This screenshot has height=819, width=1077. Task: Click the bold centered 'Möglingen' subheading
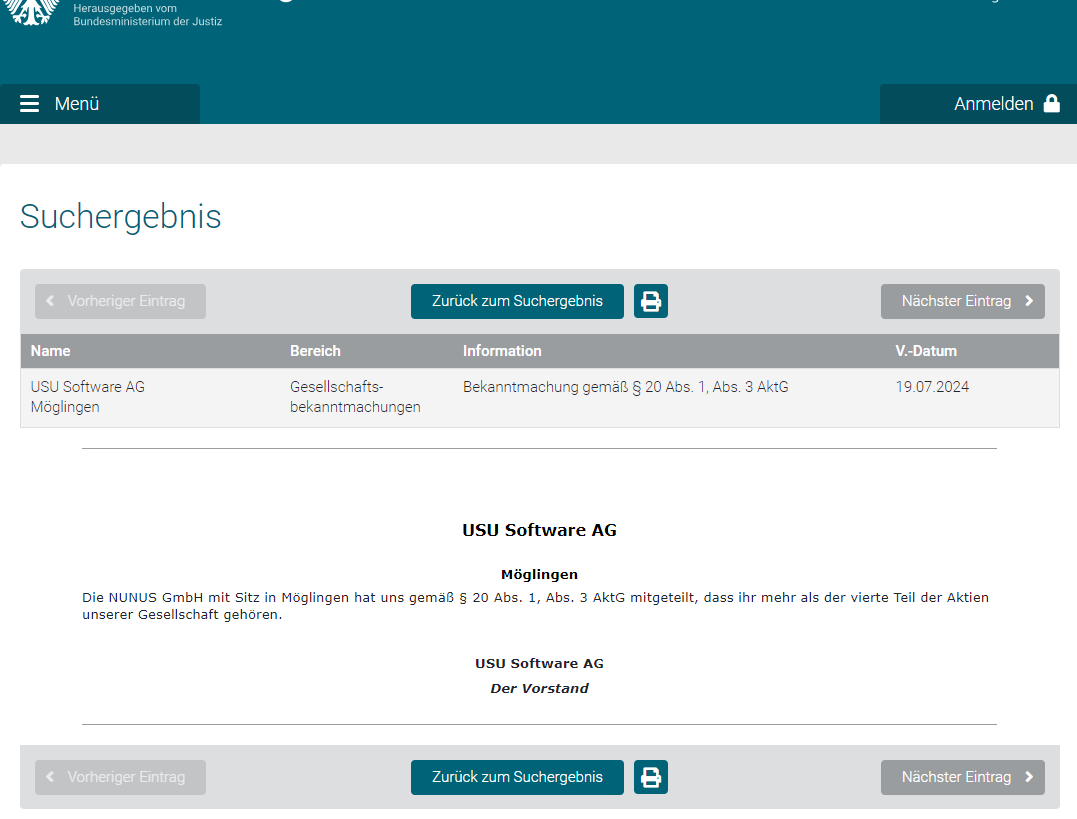click(539, 574)
